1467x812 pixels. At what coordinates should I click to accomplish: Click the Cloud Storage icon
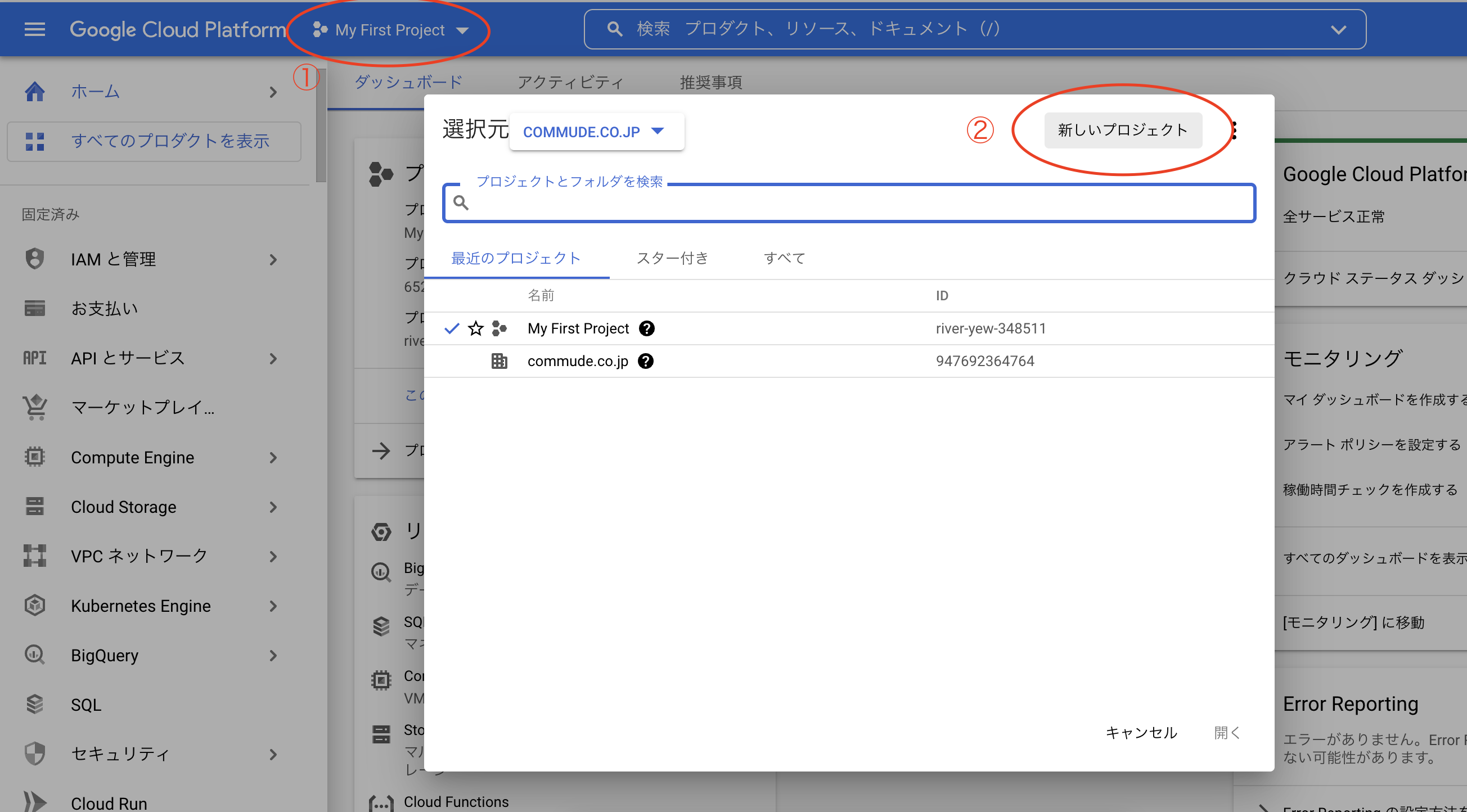point(35,506)
